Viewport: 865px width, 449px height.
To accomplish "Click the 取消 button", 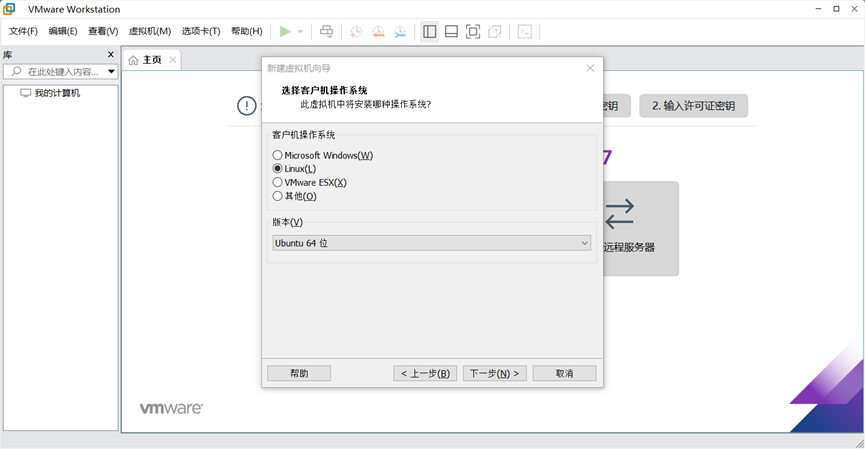I will (564, 373).
